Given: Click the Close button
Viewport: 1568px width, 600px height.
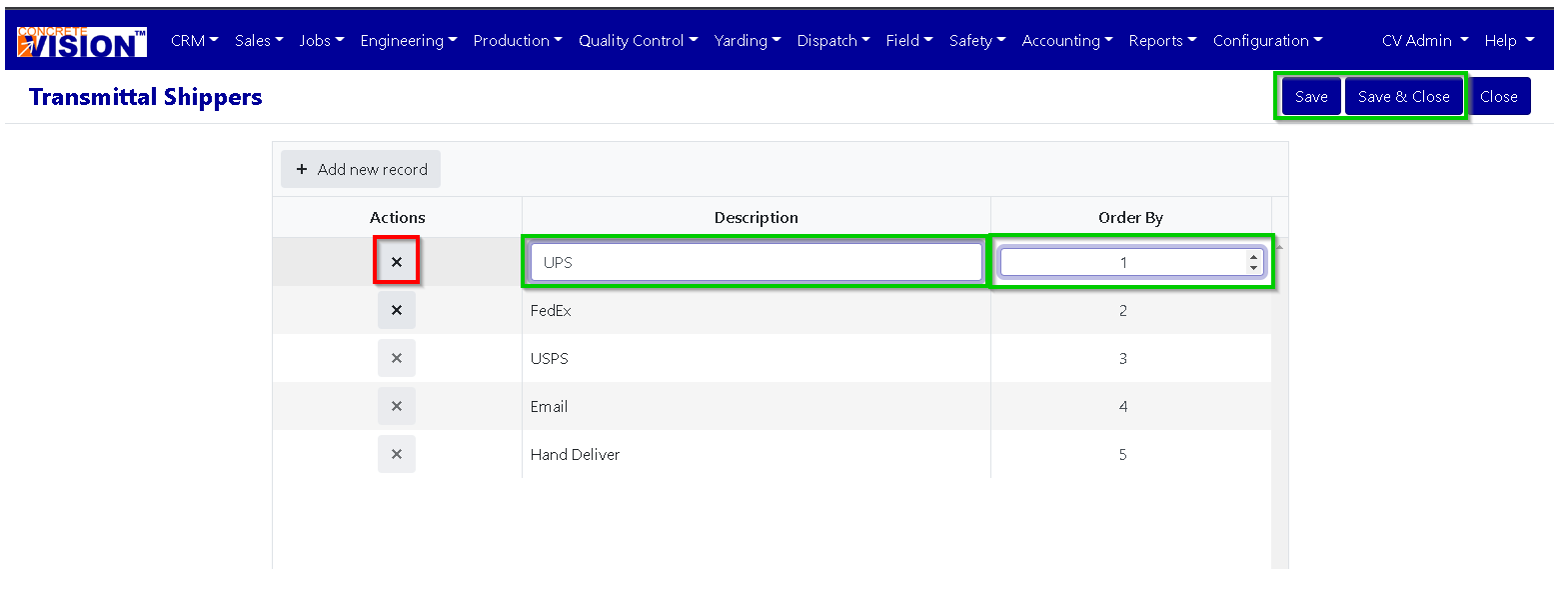Looking at the screenshot, I should click(1498, 97).
